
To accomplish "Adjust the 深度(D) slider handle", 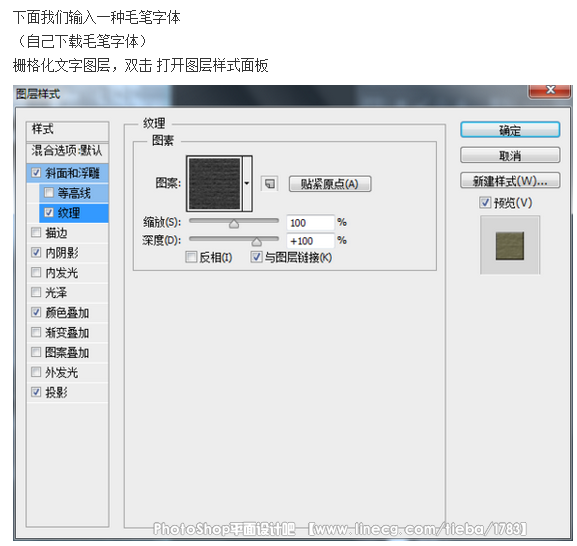I will tap(257, 242).
